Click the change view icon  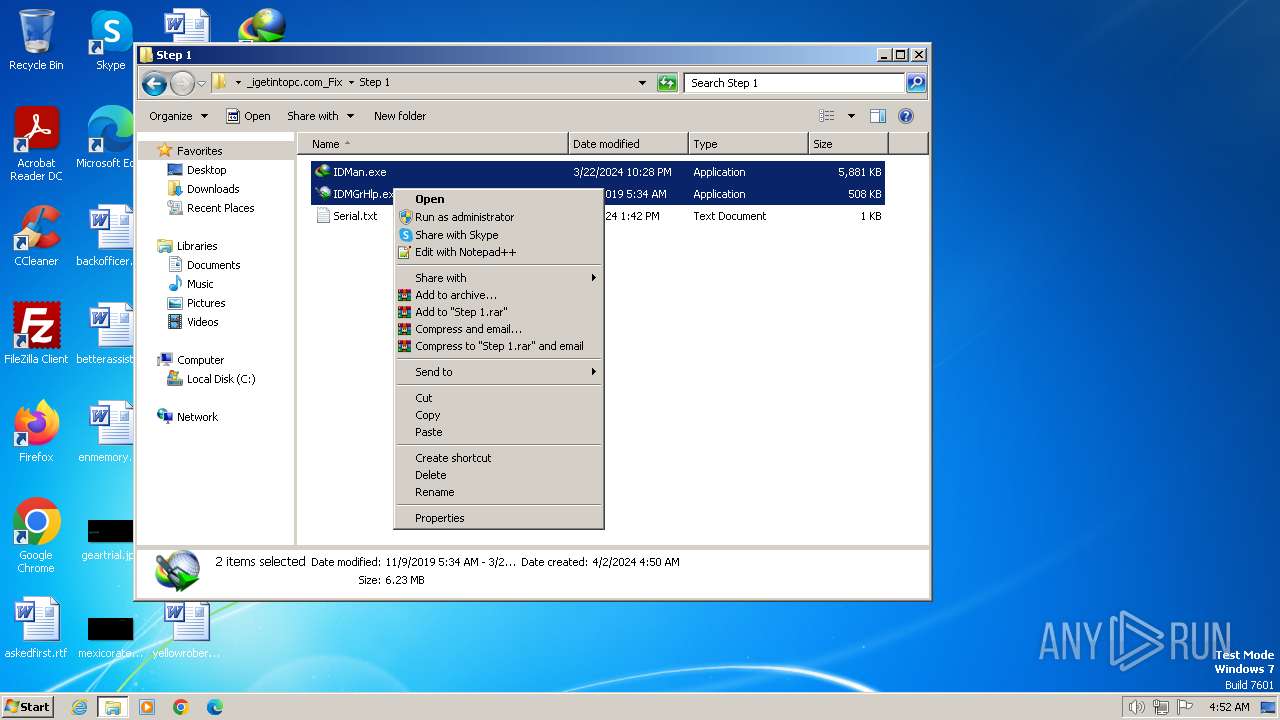click(827, 116)
